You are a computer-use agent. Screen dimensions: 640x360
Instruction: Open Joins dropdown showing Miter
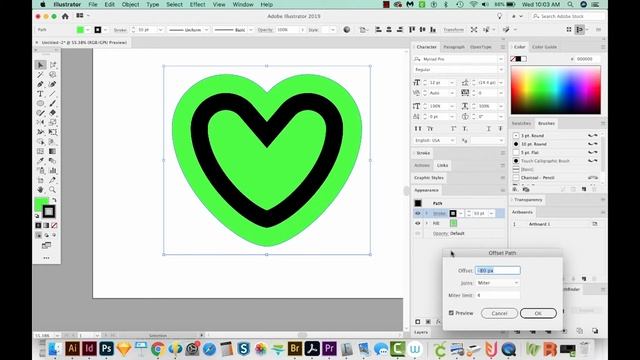pos(498,282)
